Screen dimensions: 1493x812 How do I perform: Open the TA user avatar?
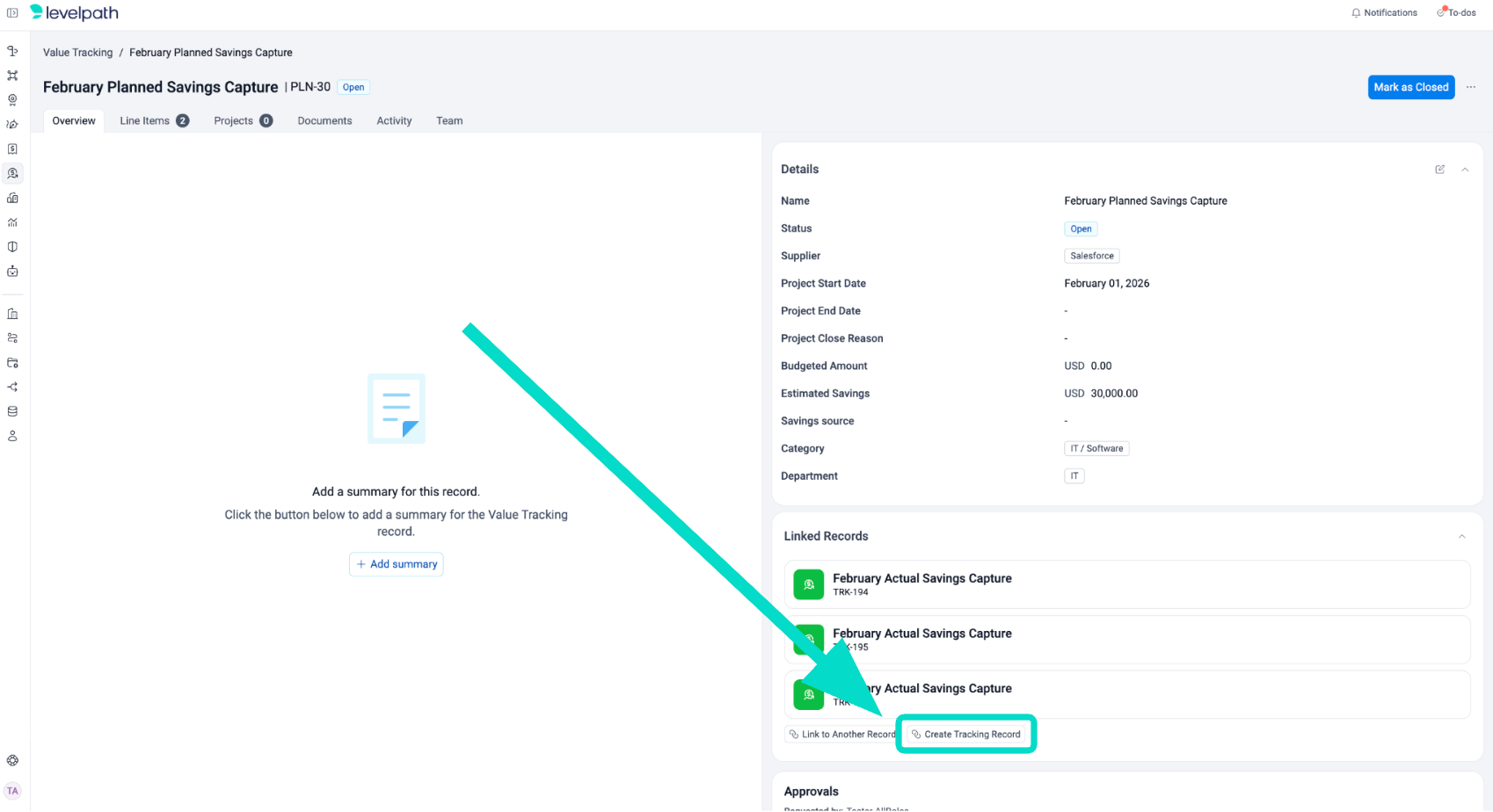point(12,791)
